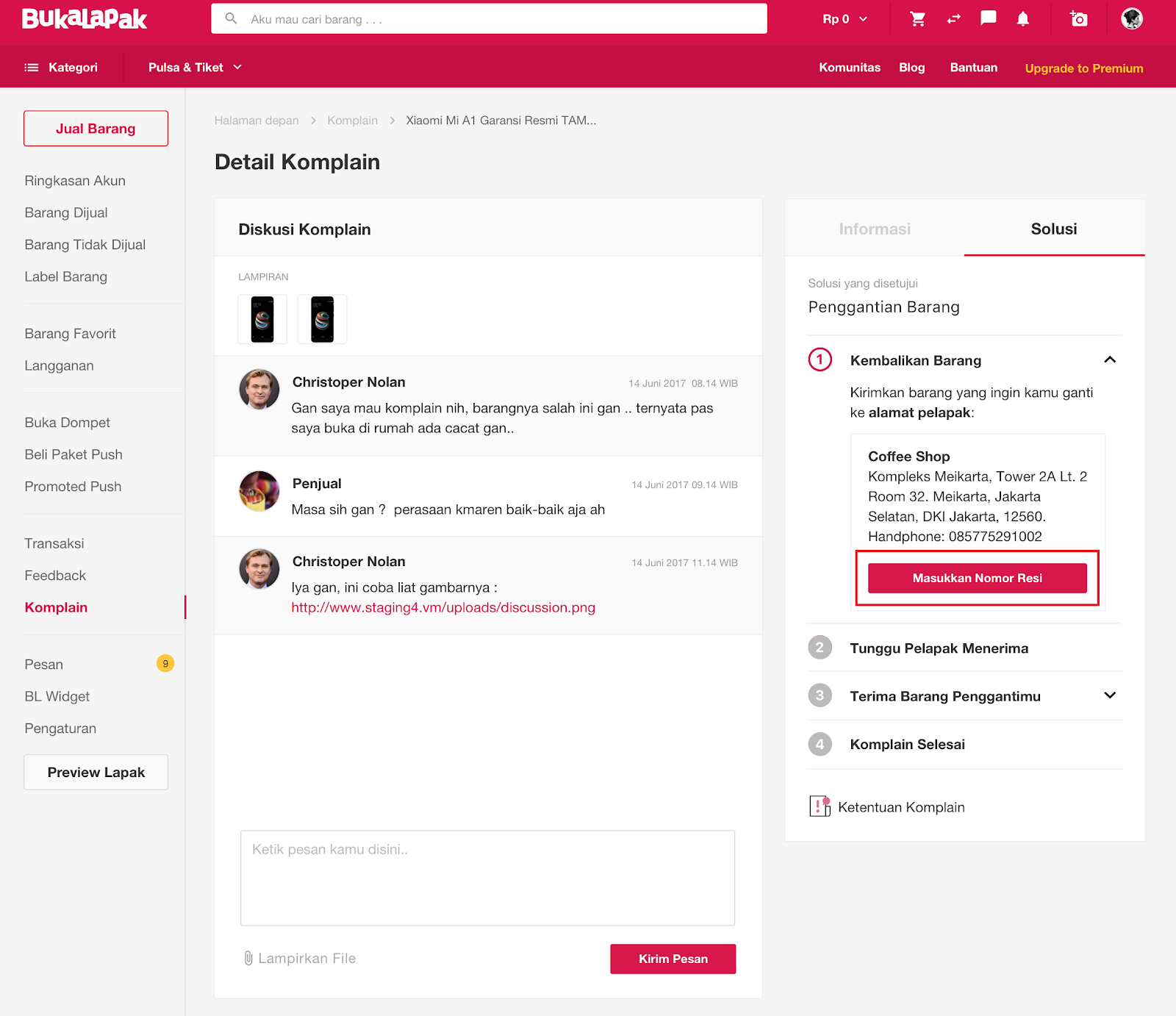This screenshot has height=1016, width=1176.
Task: Select Komplain in sidebar
Action: (x=56, y=607)
